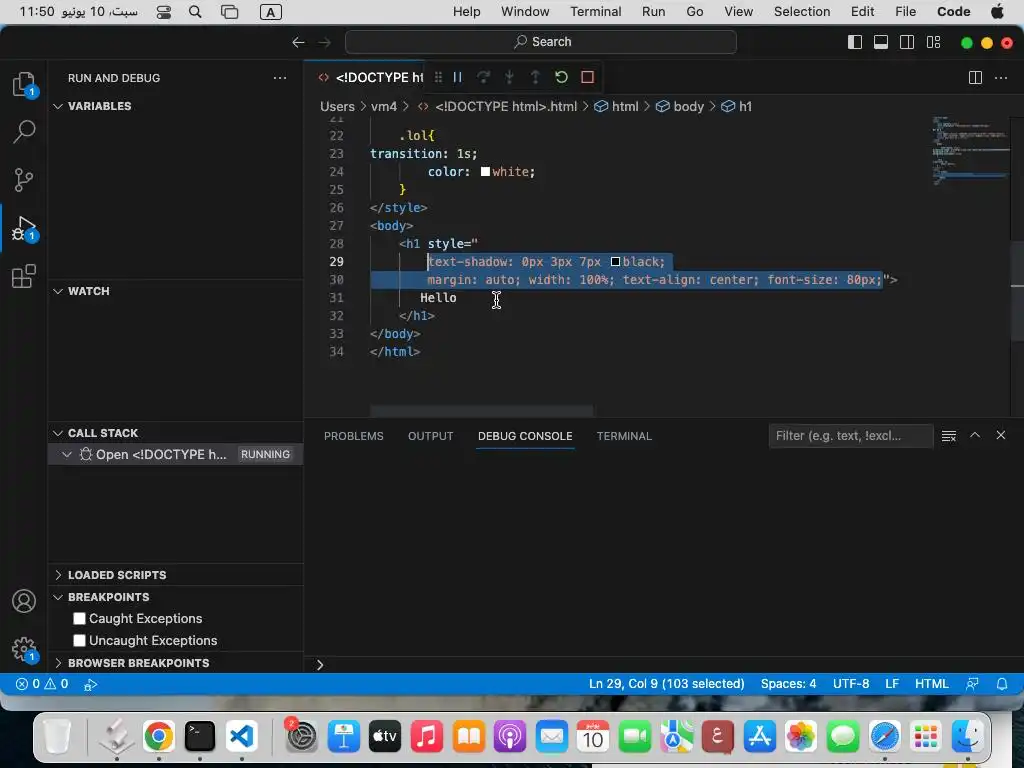Open notifications bell in status bar

tap(1002, 684)
